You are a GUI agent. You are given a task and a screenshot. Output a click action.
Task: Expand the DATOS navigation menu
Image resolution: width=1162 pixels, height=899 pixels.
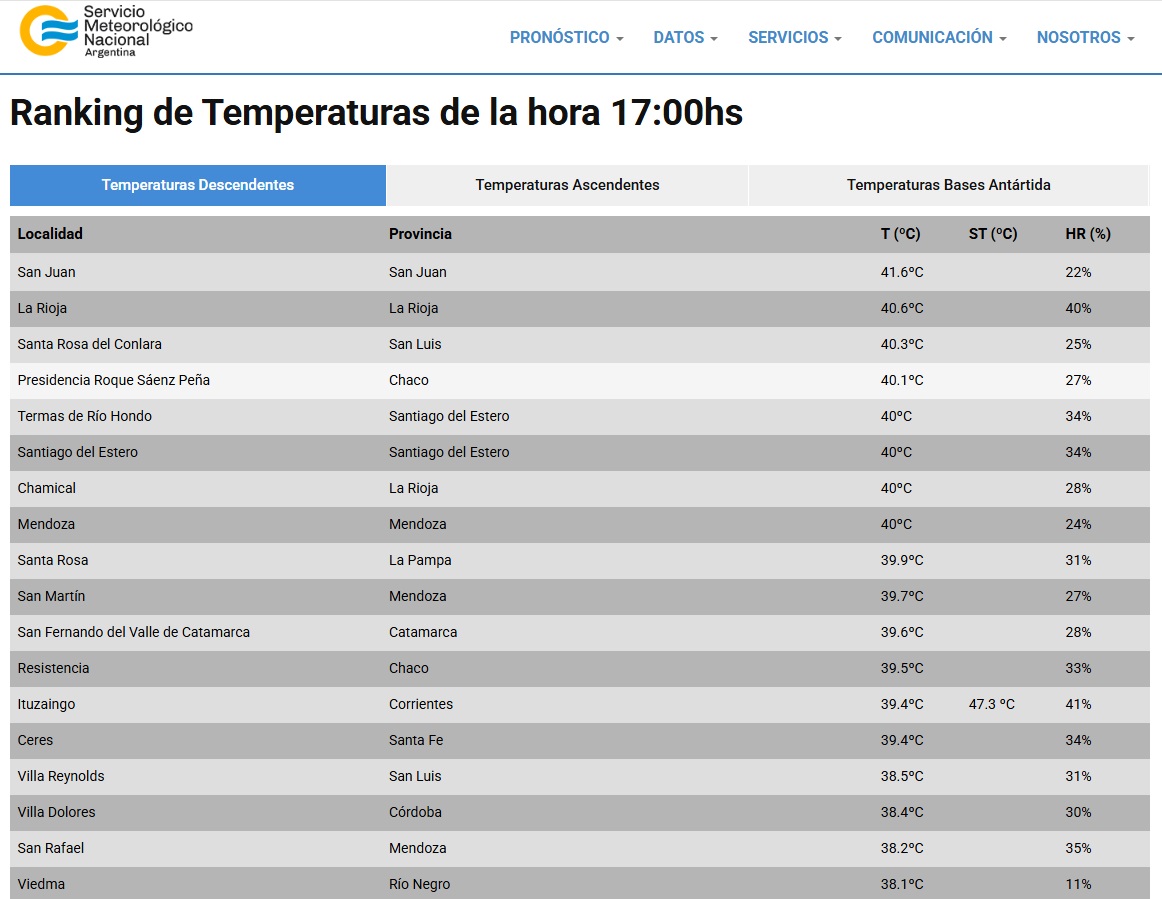(685, 38)
